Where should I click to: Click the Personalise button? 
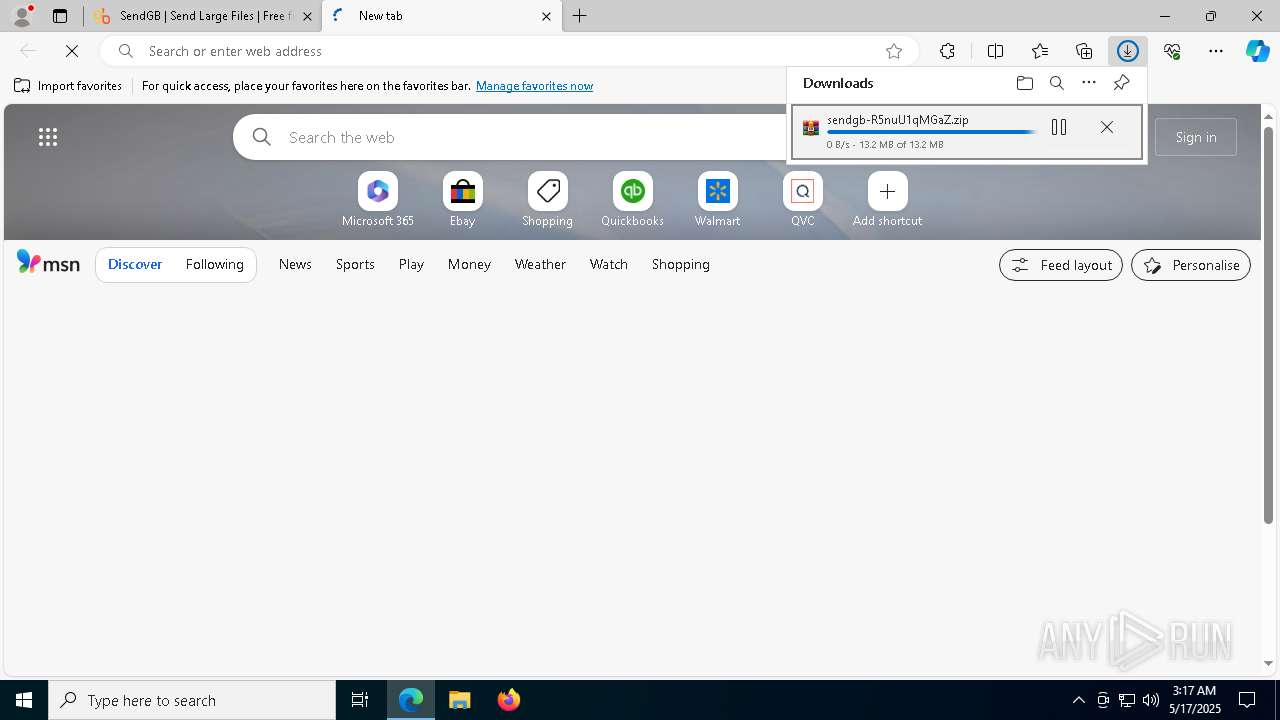click(1191, 265)
